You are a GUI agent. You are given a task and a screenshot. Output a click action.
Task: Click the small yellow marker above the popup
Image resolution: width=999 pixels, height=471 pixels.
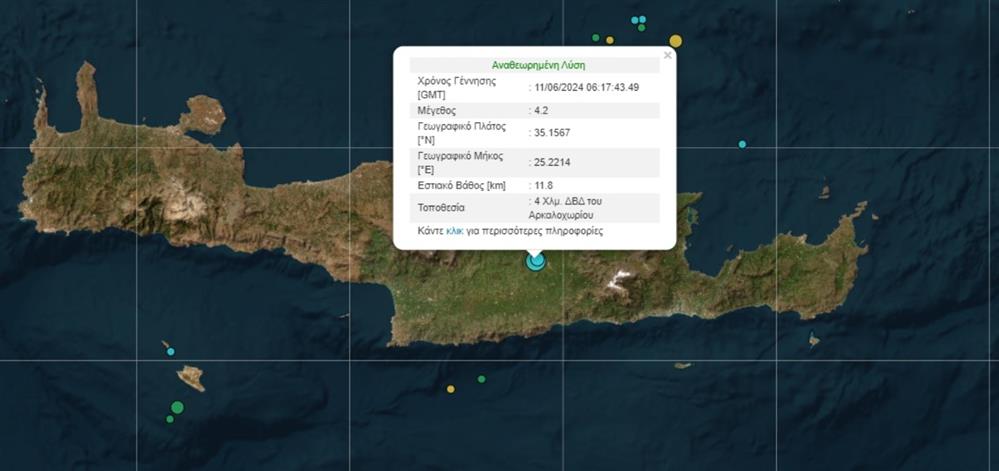610,40
